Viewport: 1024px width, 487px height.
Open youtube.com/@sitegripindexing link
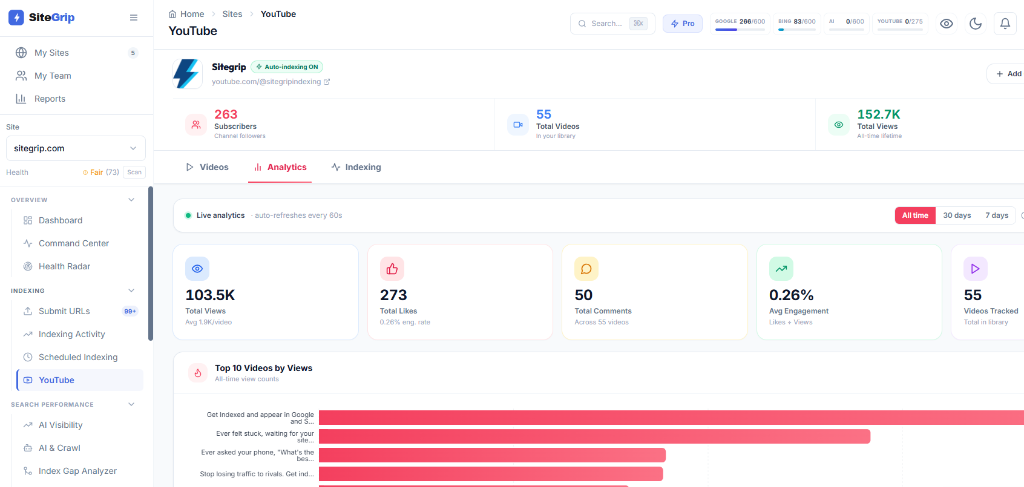coord(266,82)
